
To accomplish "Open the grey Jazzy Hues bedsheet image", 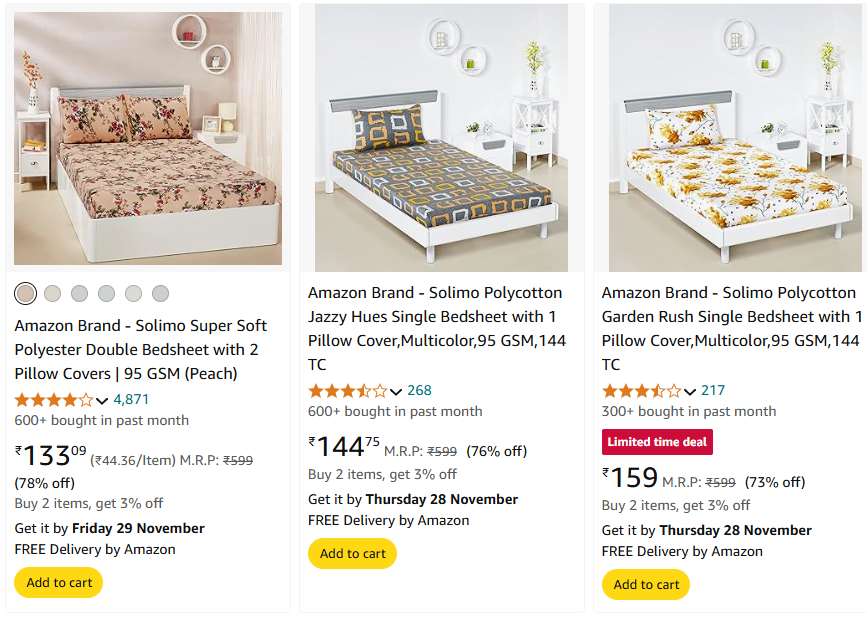I will point(441,138).
